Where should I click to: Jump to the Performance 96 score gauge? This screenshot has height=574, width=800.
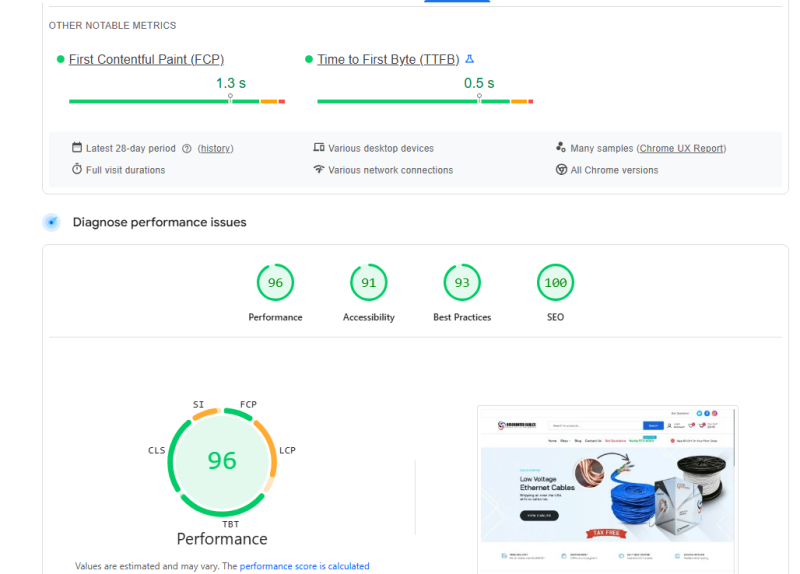pos(276,293)
